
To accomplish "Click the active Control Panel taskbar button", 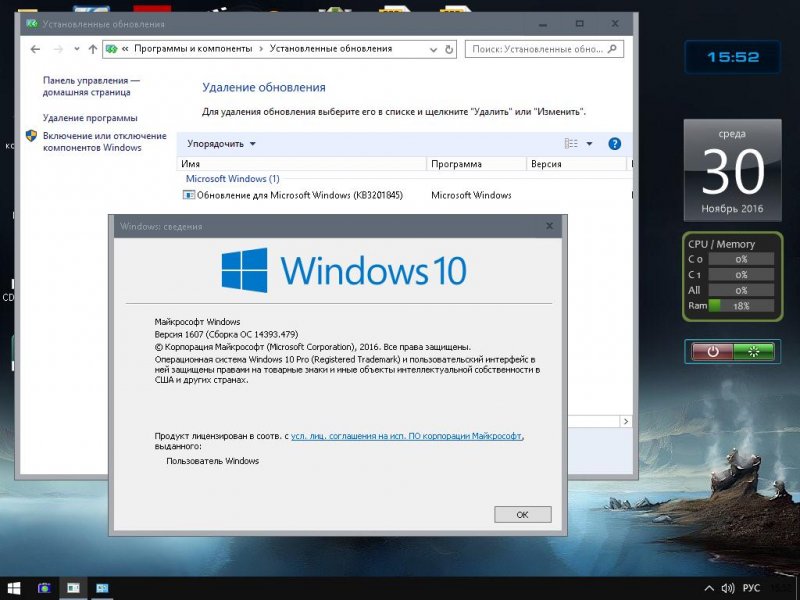I will [73, 588].
